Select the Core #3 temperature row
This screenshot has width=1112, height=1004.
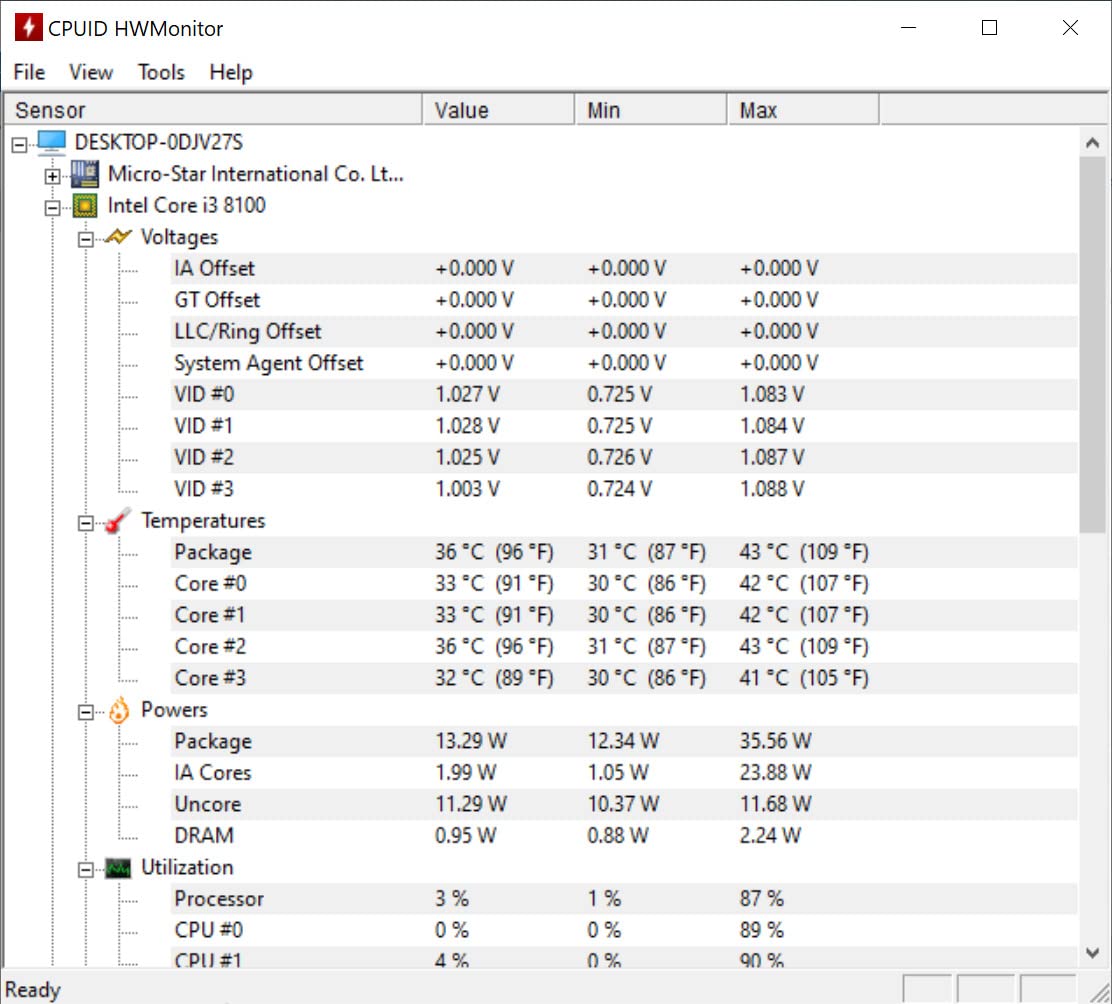pyautogui.click(x=624, y=678)
